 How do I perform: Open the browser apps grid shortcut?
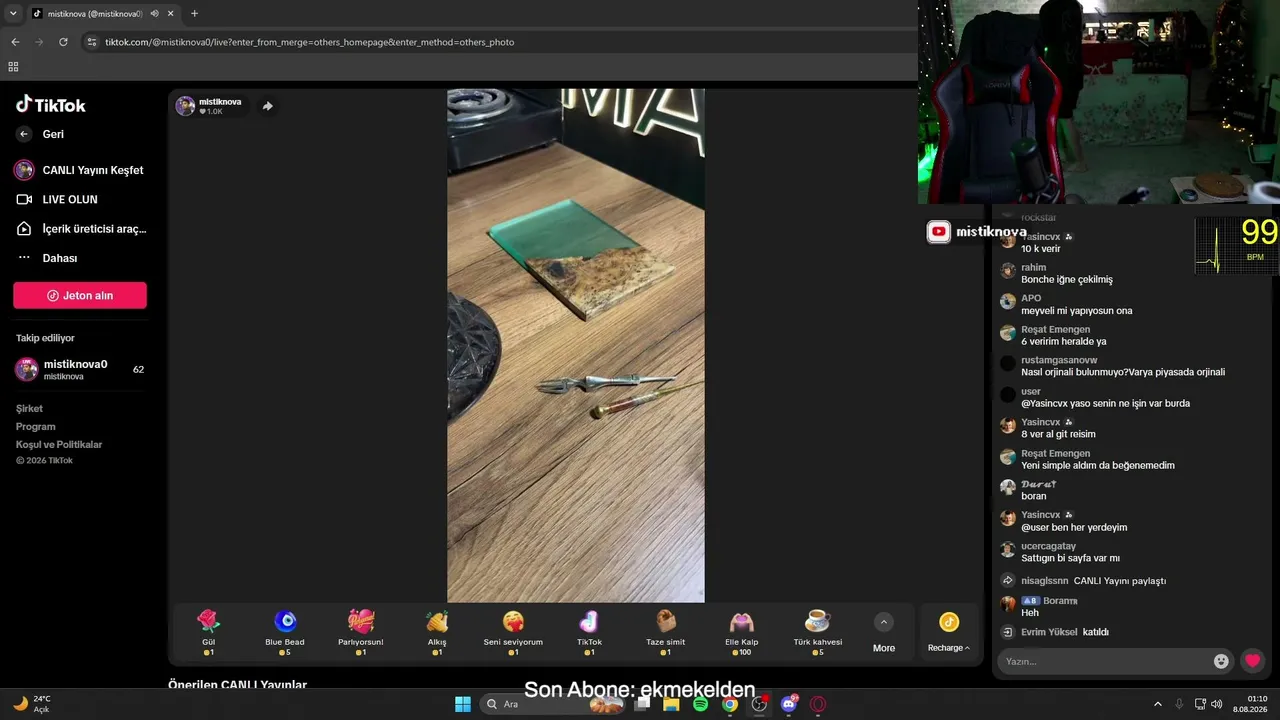(x=13, y=67)
